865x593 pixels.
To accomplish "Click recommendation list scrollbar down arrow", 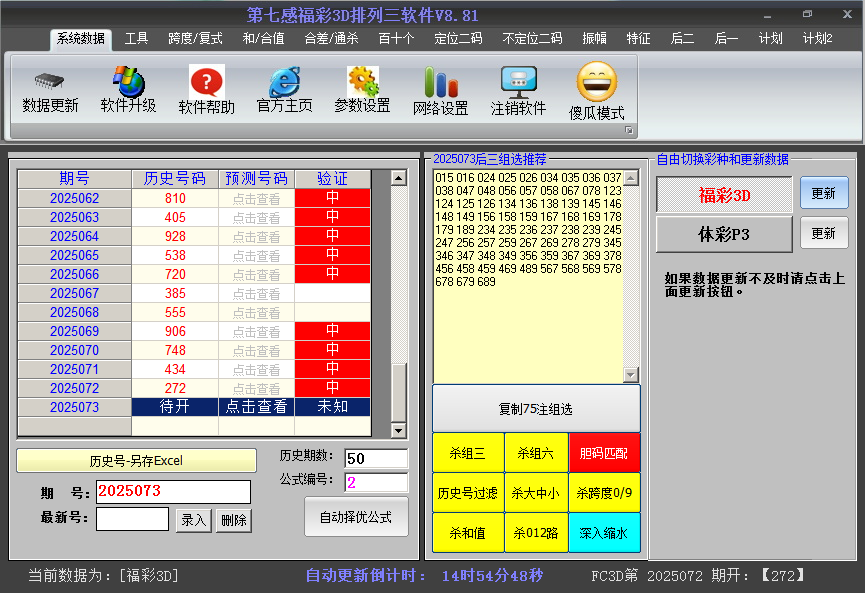I will tap(631, 375).
